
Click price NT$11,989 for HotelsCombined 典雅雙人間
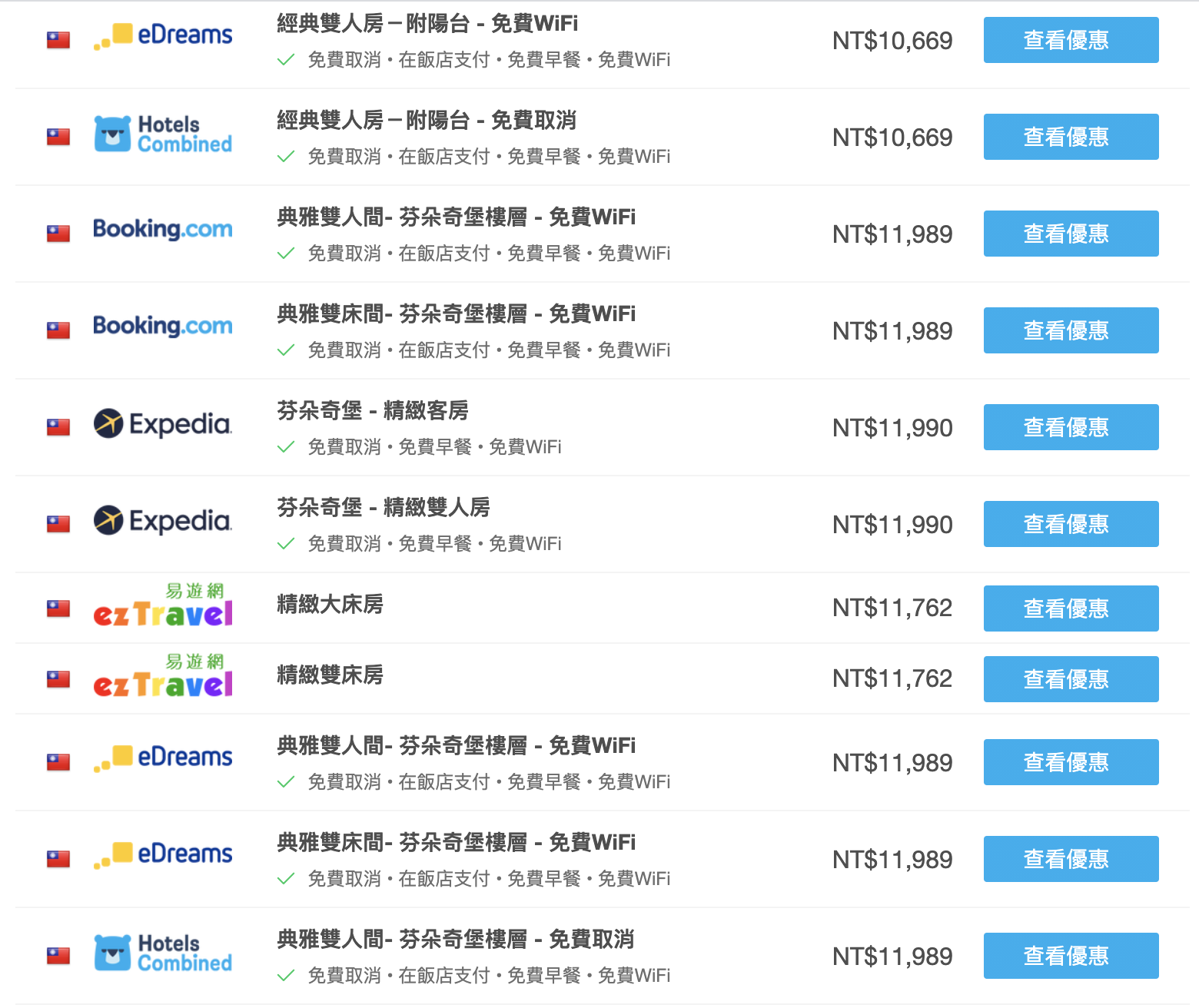(892, 957)
